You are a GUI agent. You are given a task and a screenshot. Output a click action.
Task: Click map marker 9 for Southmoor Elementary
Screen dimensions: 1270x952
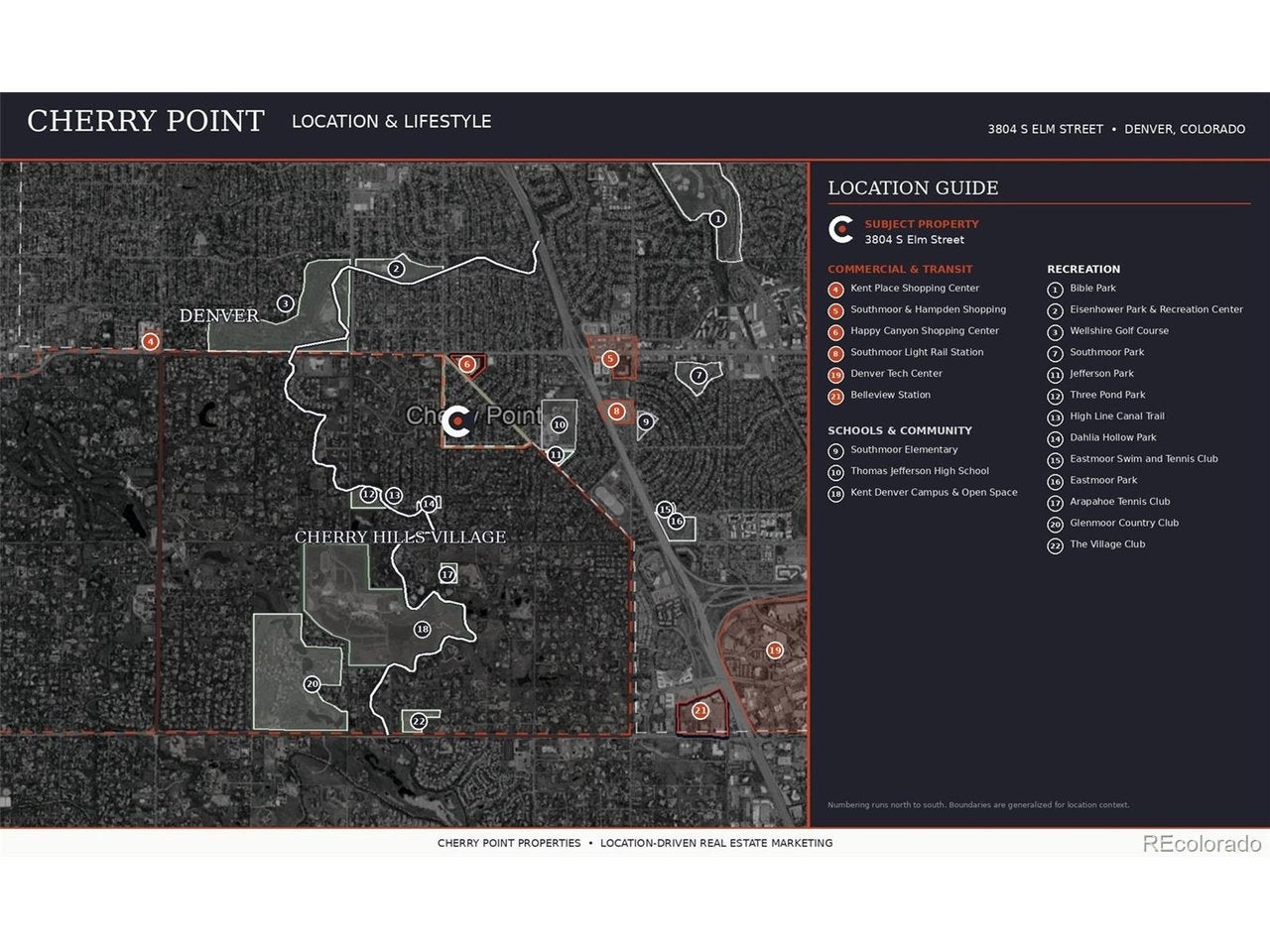(645, 422)
